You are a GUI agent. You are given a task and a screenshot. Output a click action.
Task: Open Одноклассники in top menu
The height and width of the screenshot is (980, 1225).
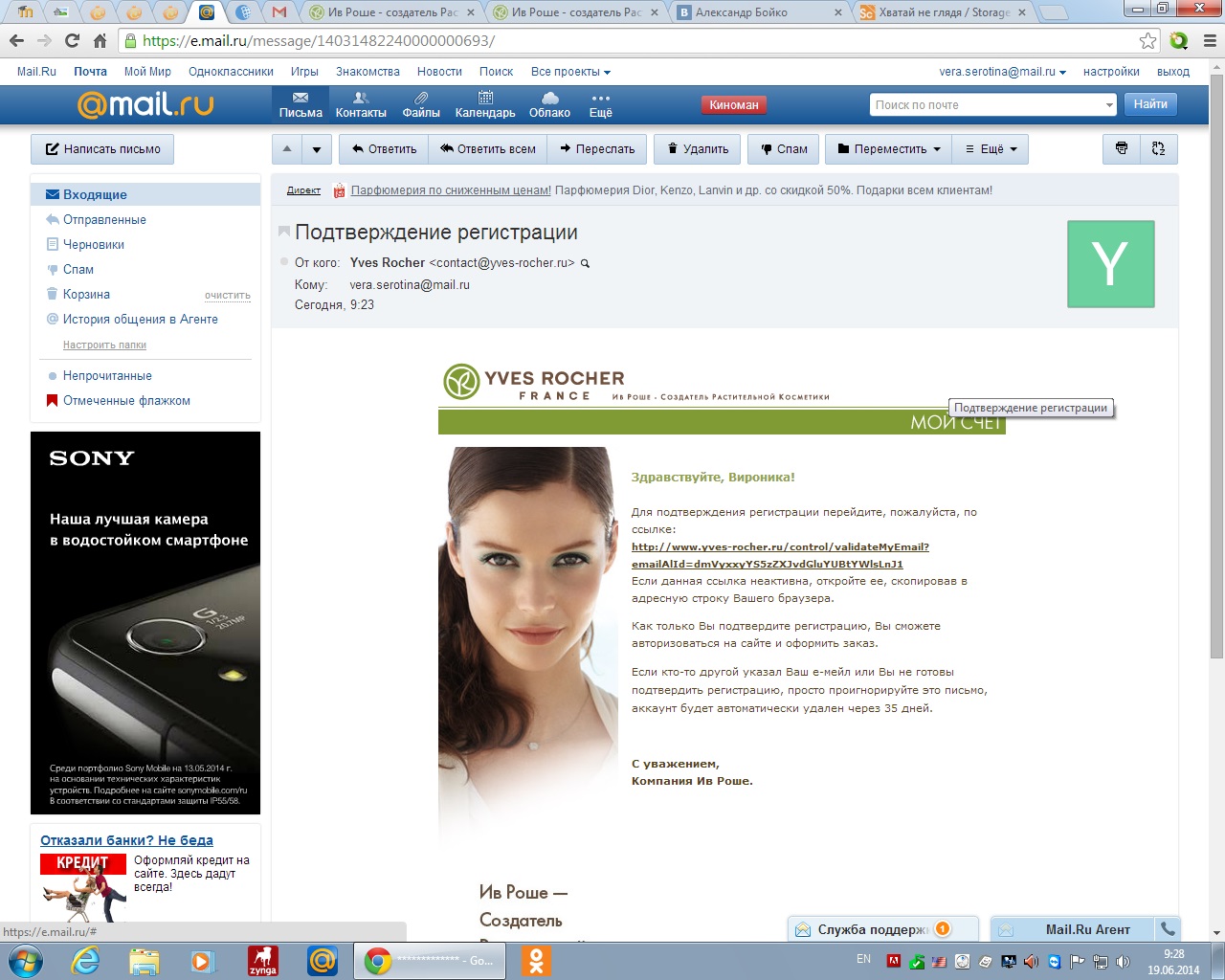click(231, 72)
